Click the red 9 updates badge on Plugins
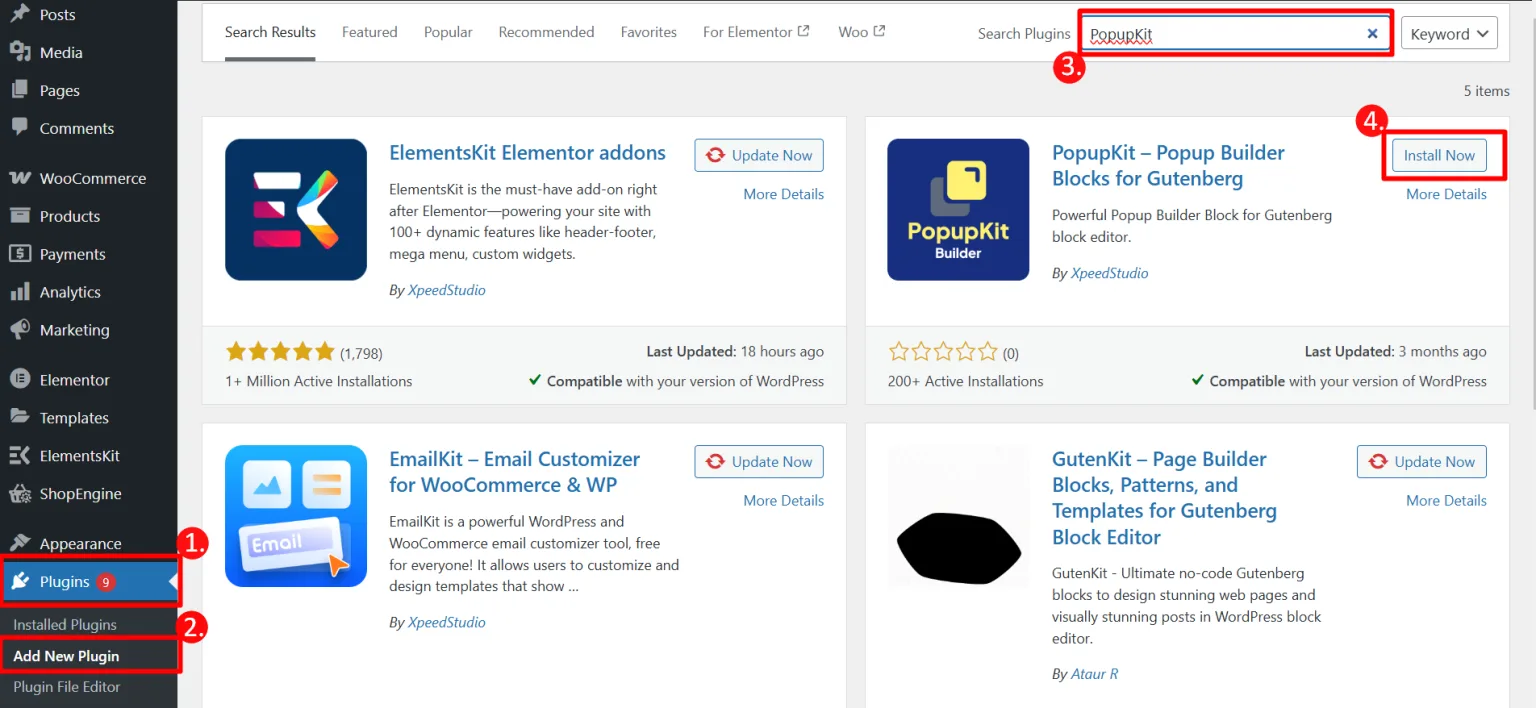1536x708 pixels. (106, 582)
